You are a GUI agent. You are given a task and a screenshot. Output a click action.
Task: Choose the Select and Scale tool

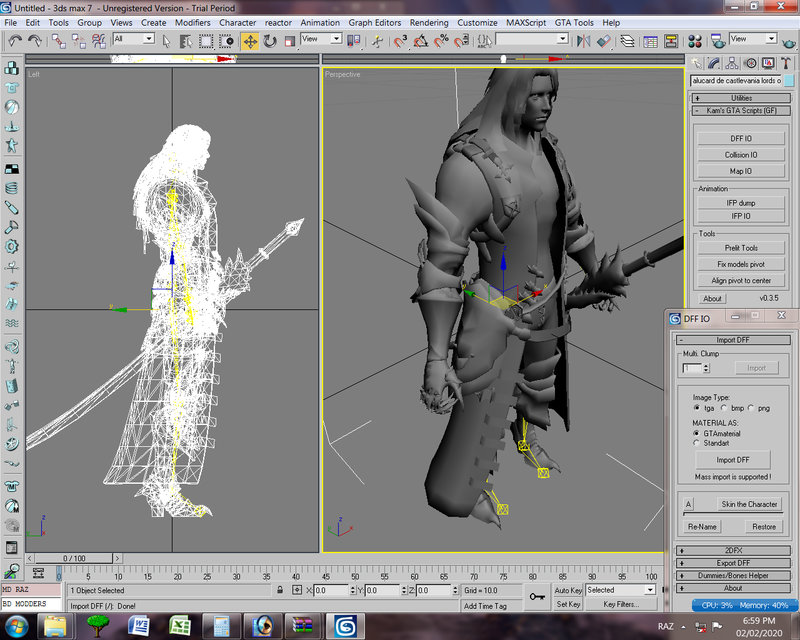point(289,41)
